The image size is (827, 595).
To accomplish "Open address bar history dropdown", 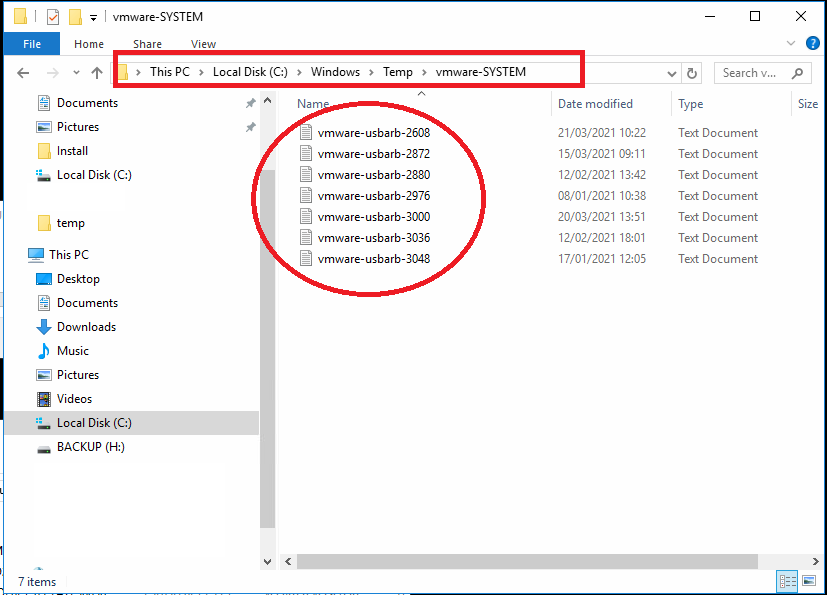I will pyautogui.click(x=671, y=73).
